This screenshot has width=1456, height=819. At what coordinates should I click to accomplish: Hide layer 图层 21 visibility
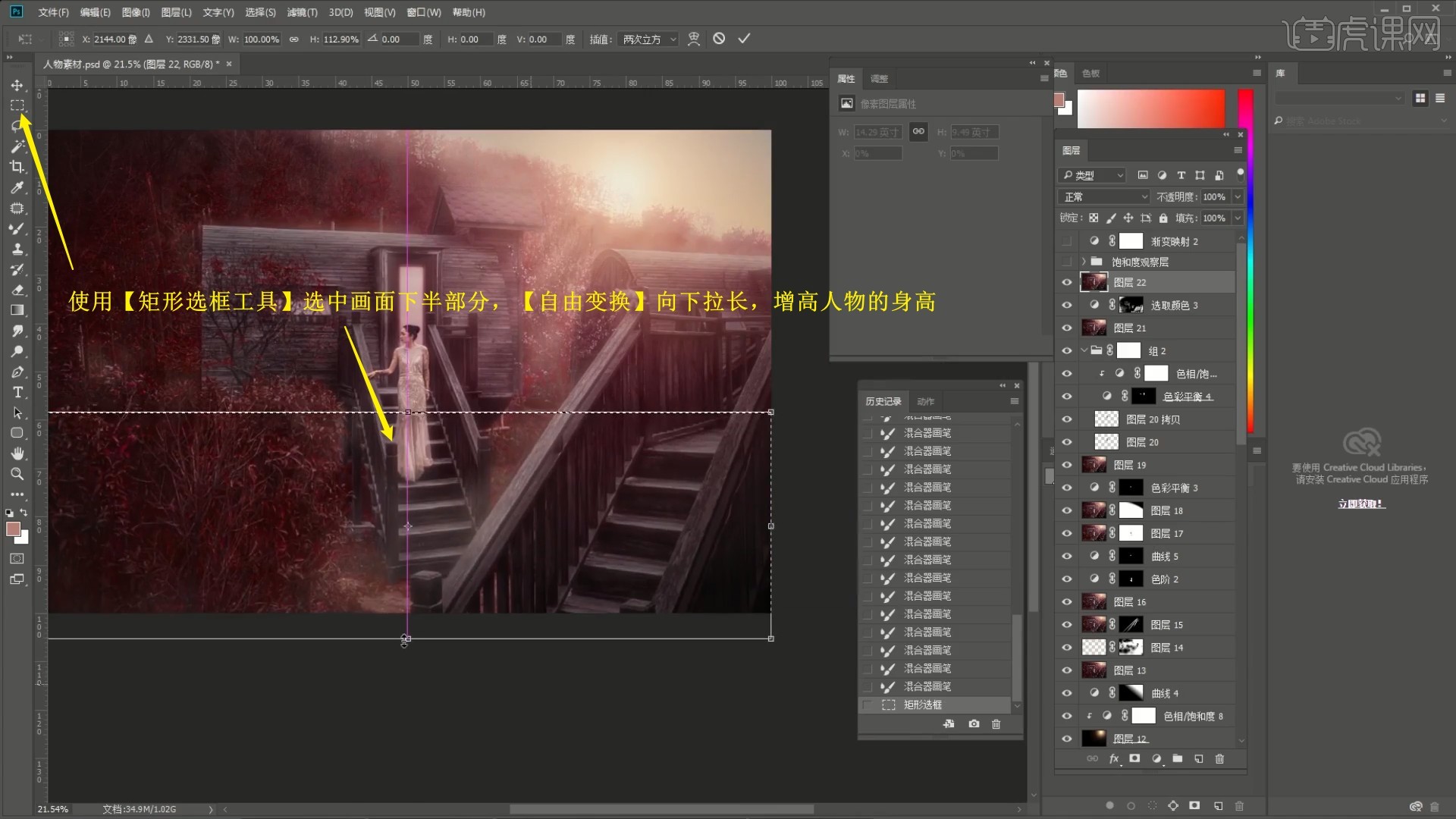1067,328
